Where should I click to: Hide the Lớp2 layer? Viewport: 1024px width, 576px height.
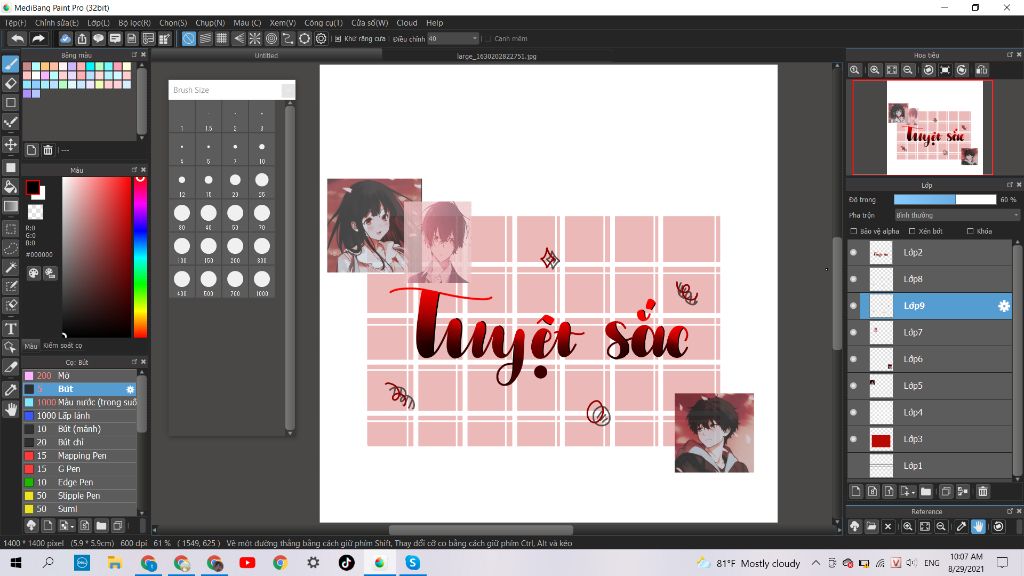[854, 253]
